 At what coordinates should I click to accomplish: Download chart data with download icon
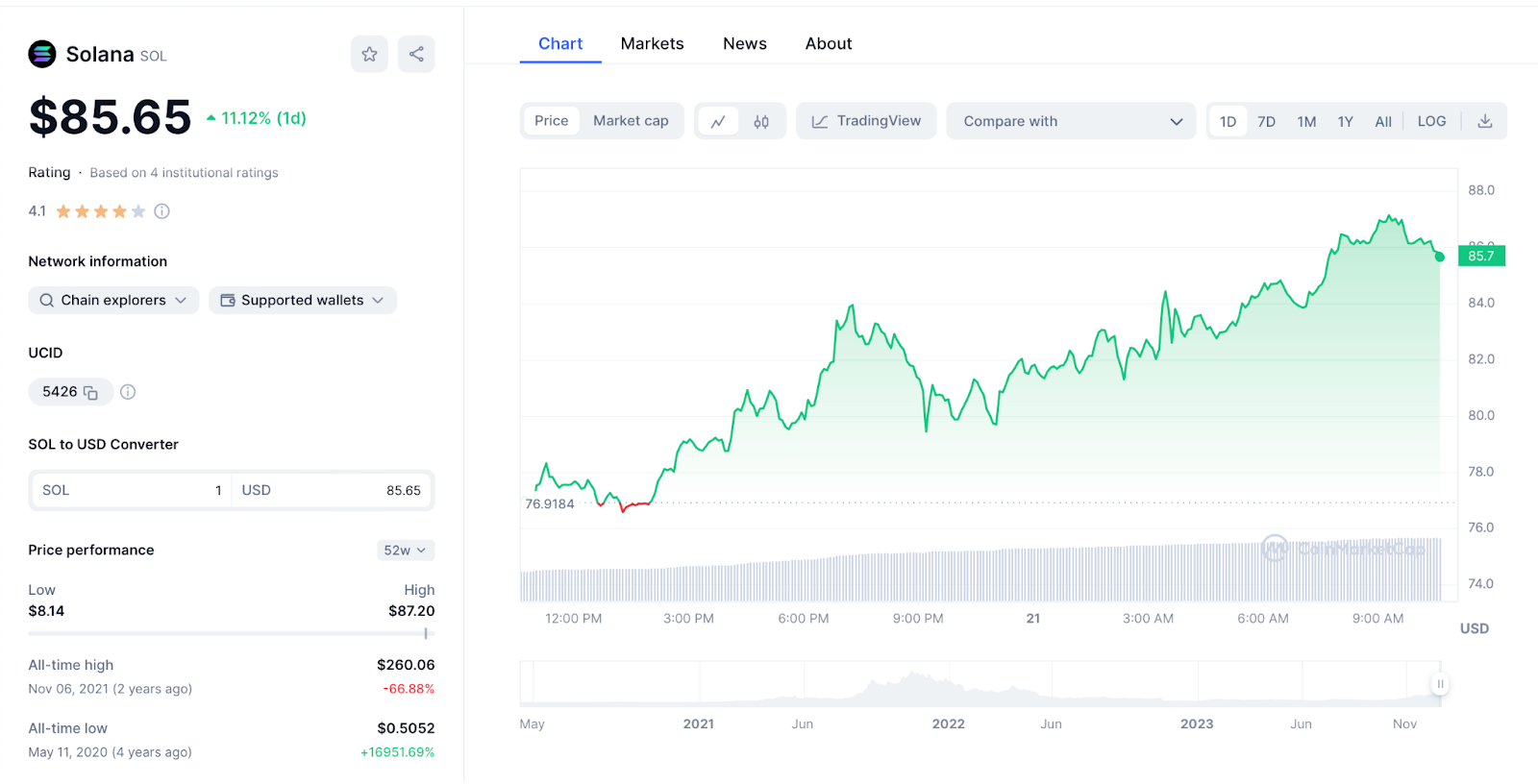[x=1484, y=121]
